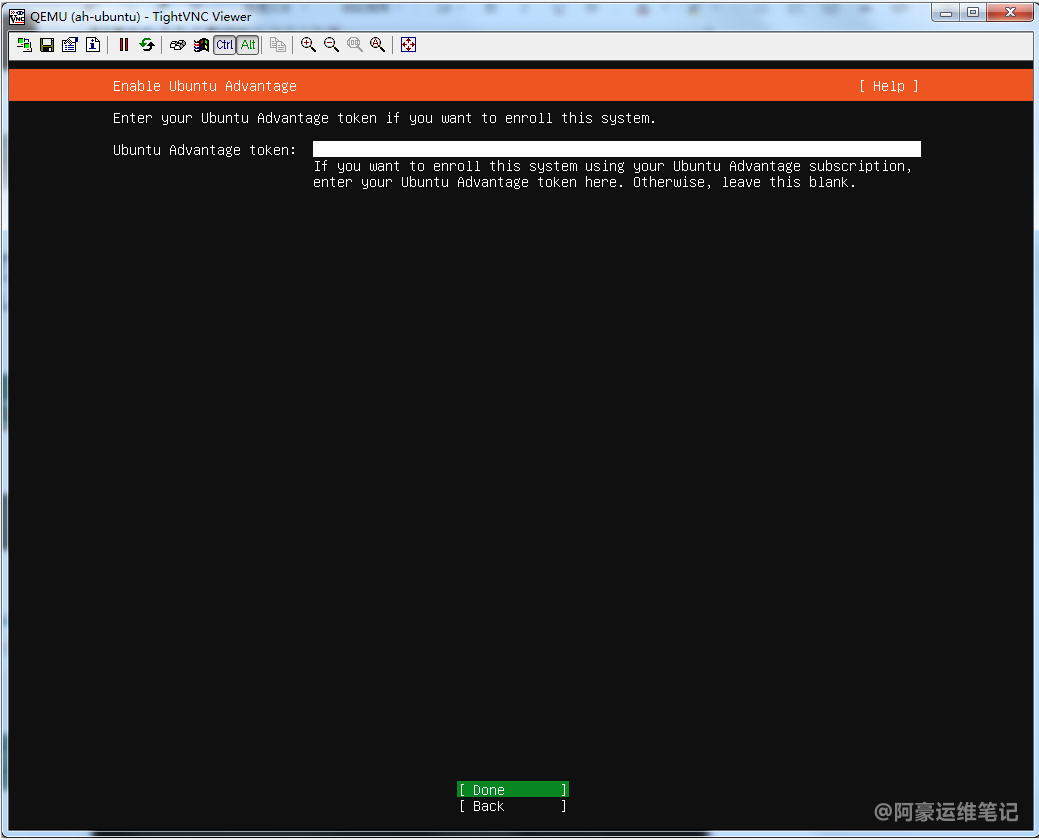This screenshot has height=840, width=1039.
Task: Click the Transfer Files toolbar icon
Action: 278,45
